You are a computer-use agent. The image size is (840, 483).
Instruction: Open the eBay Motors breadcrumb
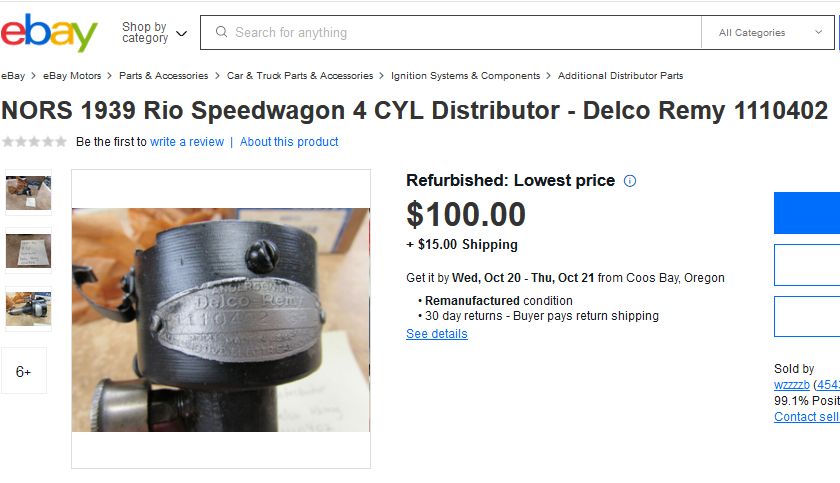[72, 76]
